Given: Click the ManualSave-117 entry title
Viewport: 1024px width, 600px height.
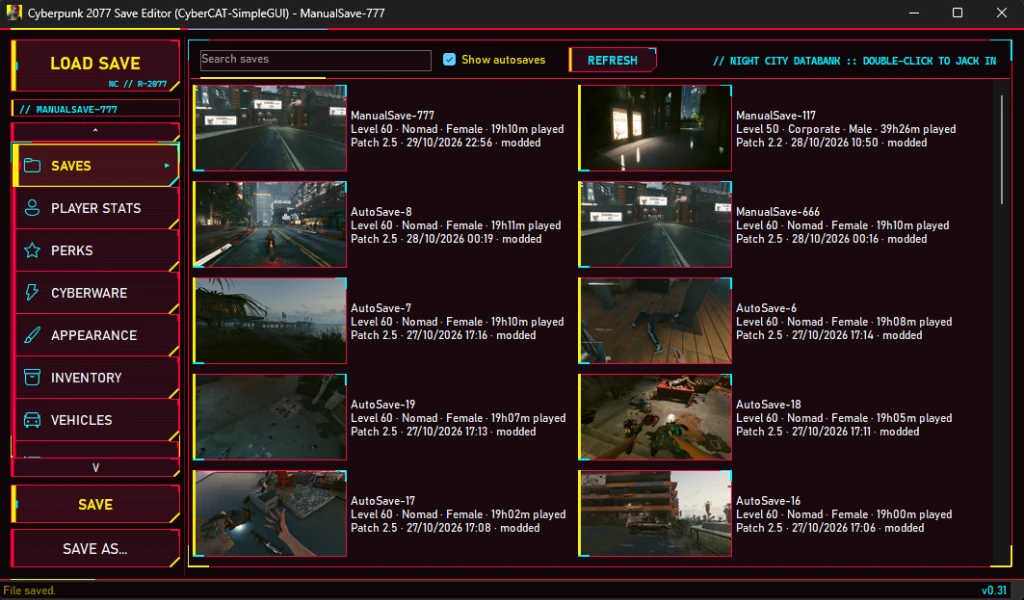Looking at the screenshot, I should (775, 116).
